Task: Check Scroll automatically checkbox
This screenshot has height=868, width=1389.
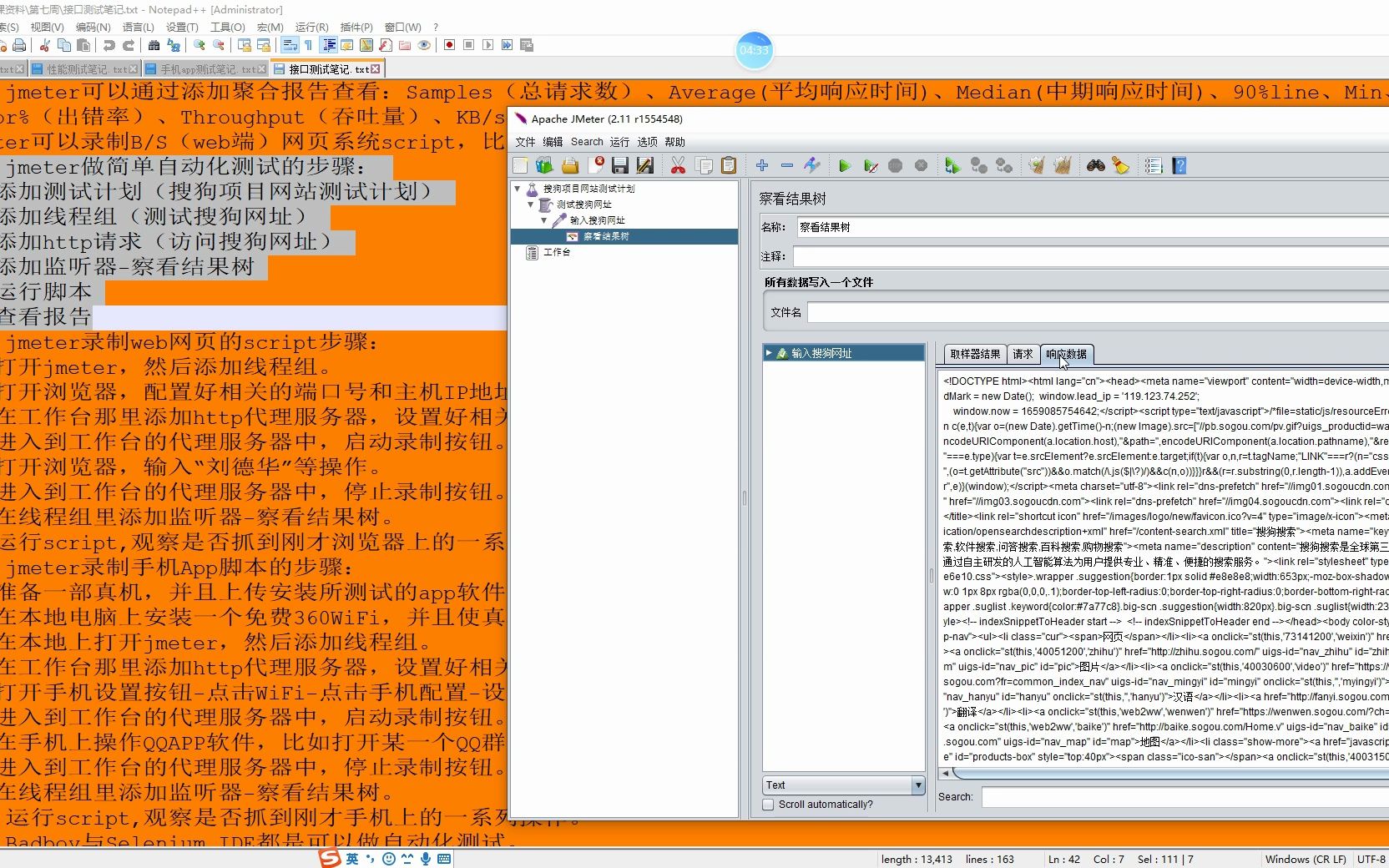Action: pos(768,805)
